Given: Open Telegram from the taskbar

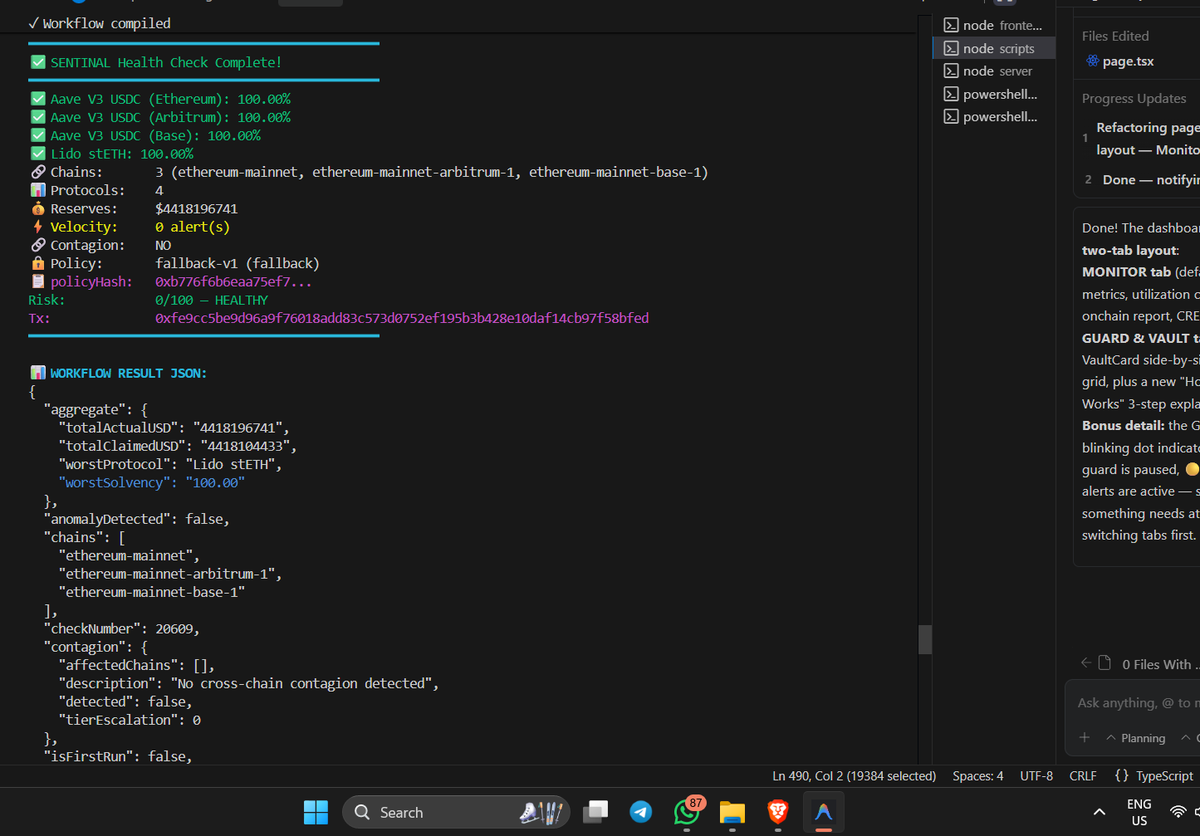Looking at the screenshot, I should (x=641, y=812).
